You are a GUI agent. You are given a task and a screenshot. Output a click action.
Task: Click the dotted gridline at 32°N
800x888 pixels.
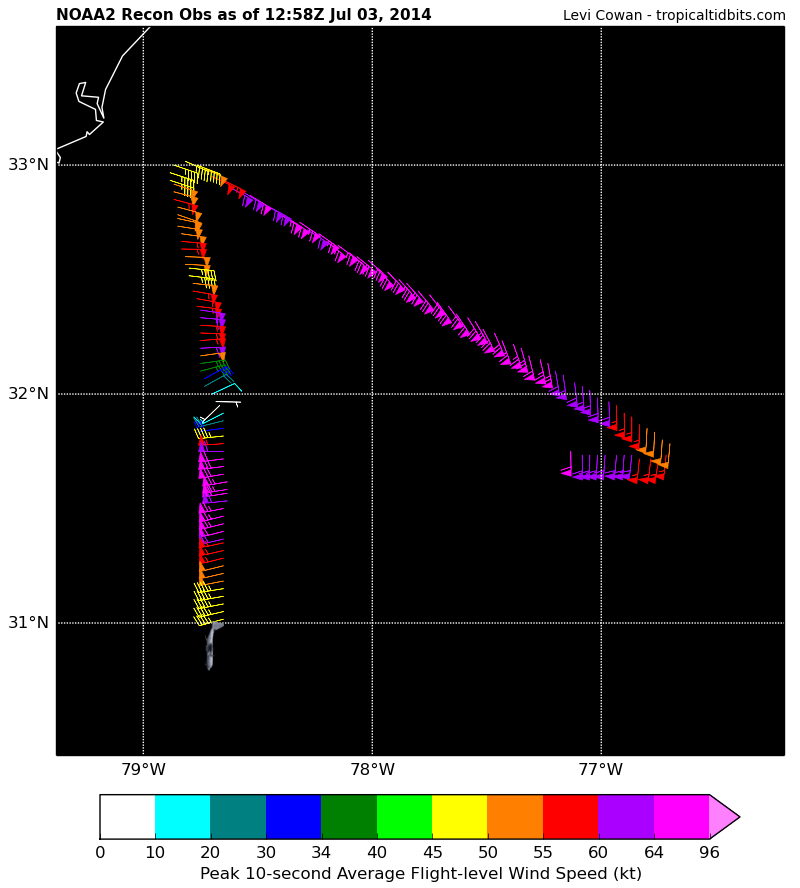[x=450, y=394]
